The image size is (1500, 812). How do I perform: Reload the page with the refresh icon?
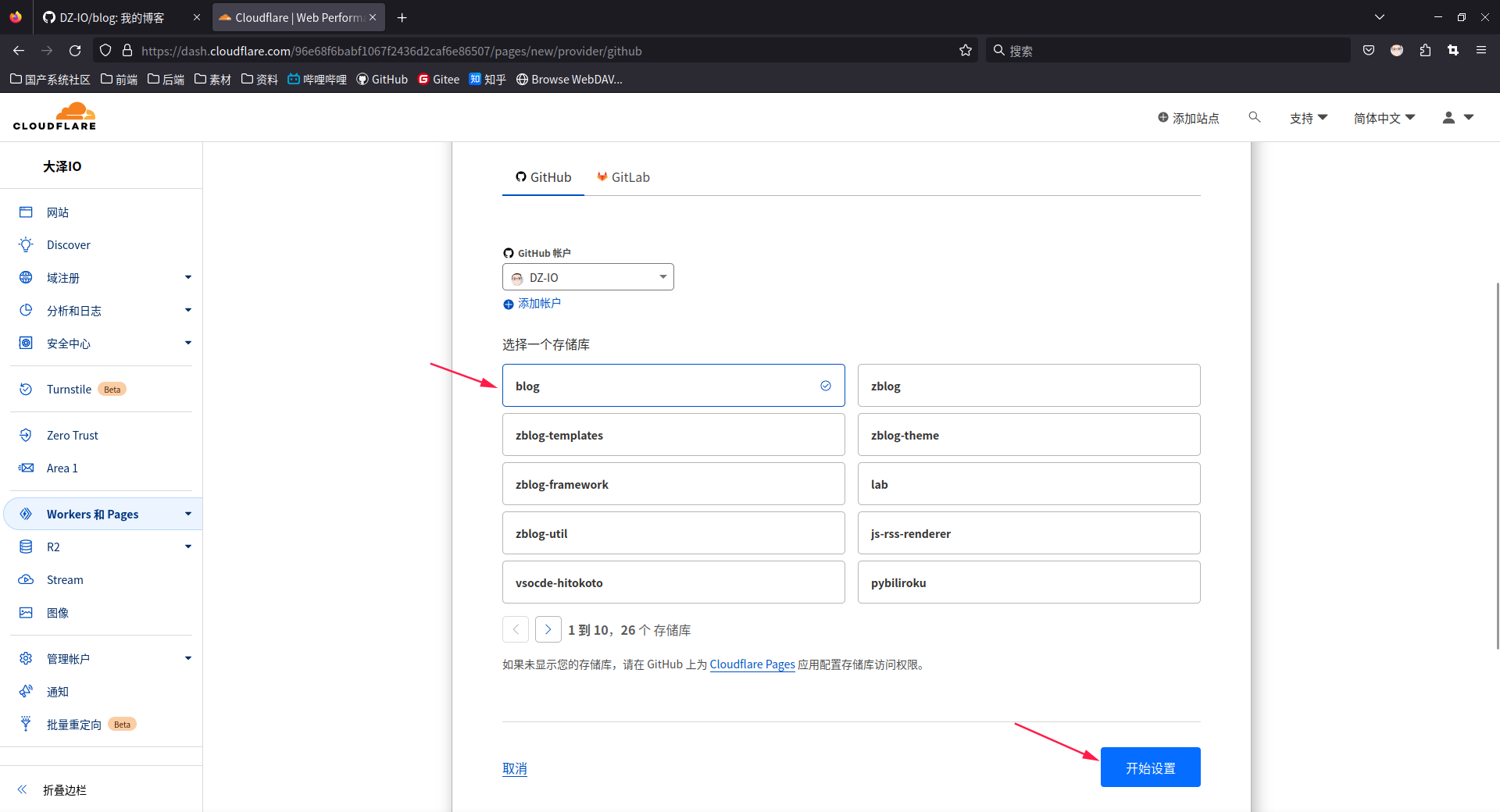(x=75, y=51)
